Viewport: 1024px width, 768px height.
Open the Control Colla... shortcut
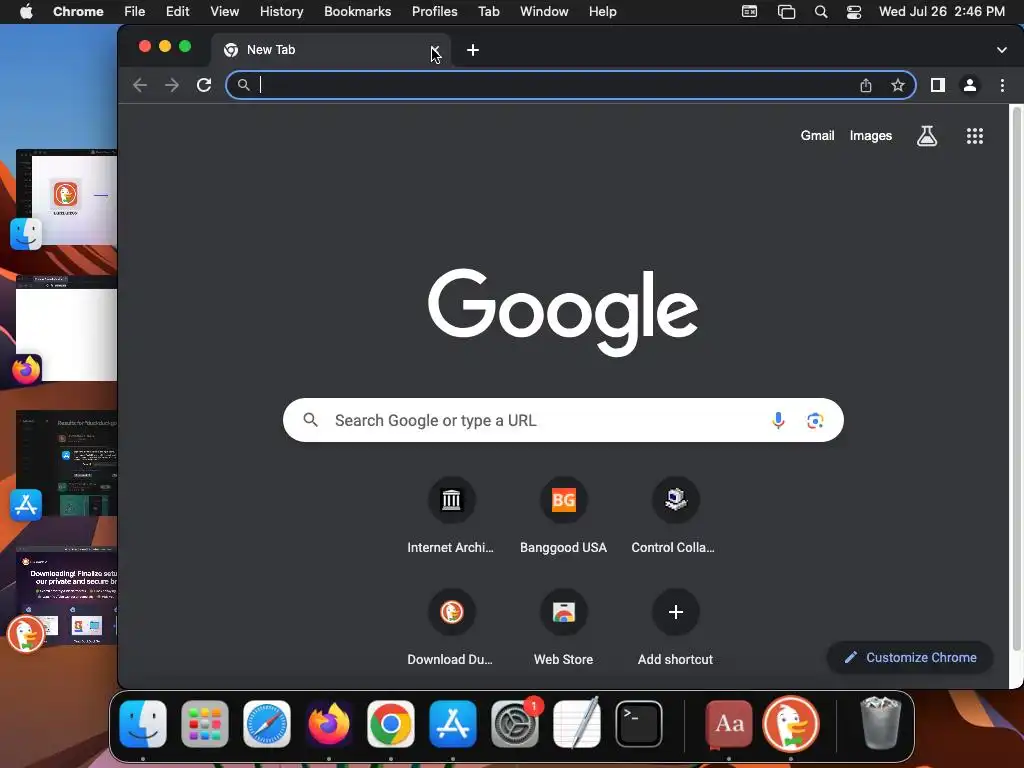tap(674, 516)
